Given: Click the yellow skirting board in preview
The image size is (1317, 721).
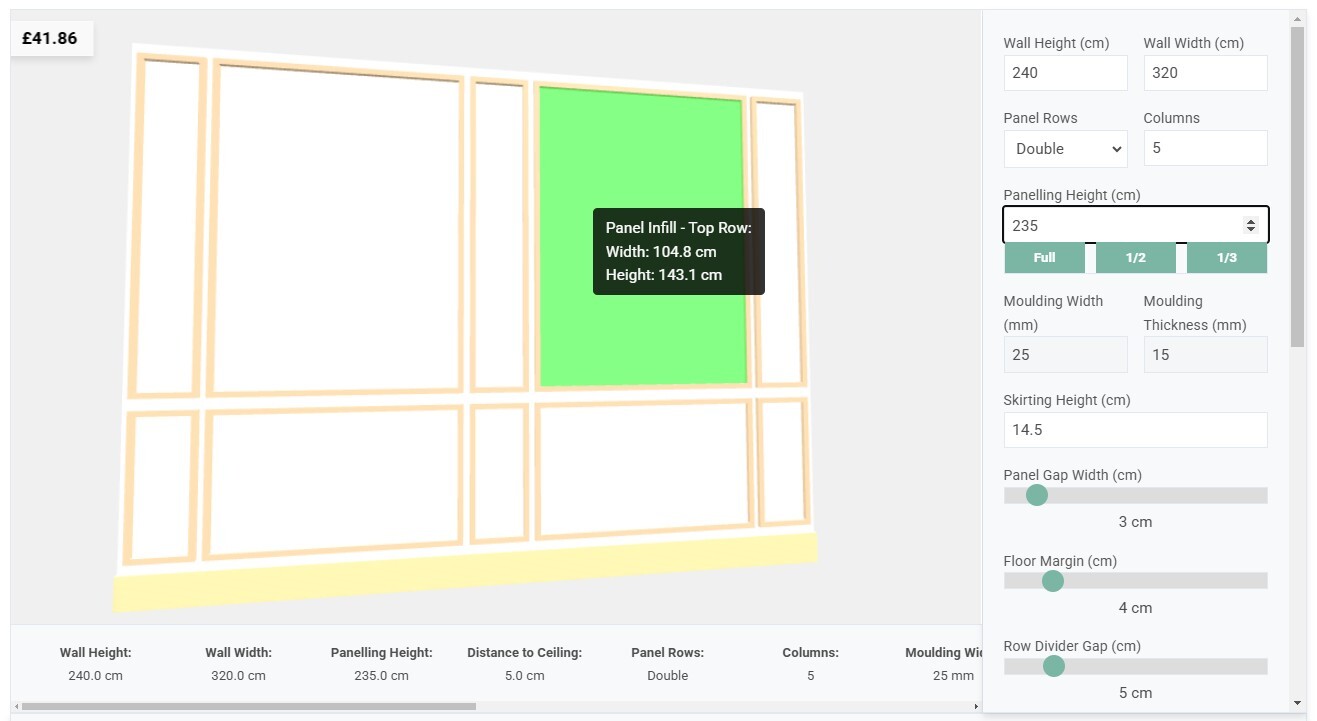Looking at the screenshot, I should coord(465,576).
